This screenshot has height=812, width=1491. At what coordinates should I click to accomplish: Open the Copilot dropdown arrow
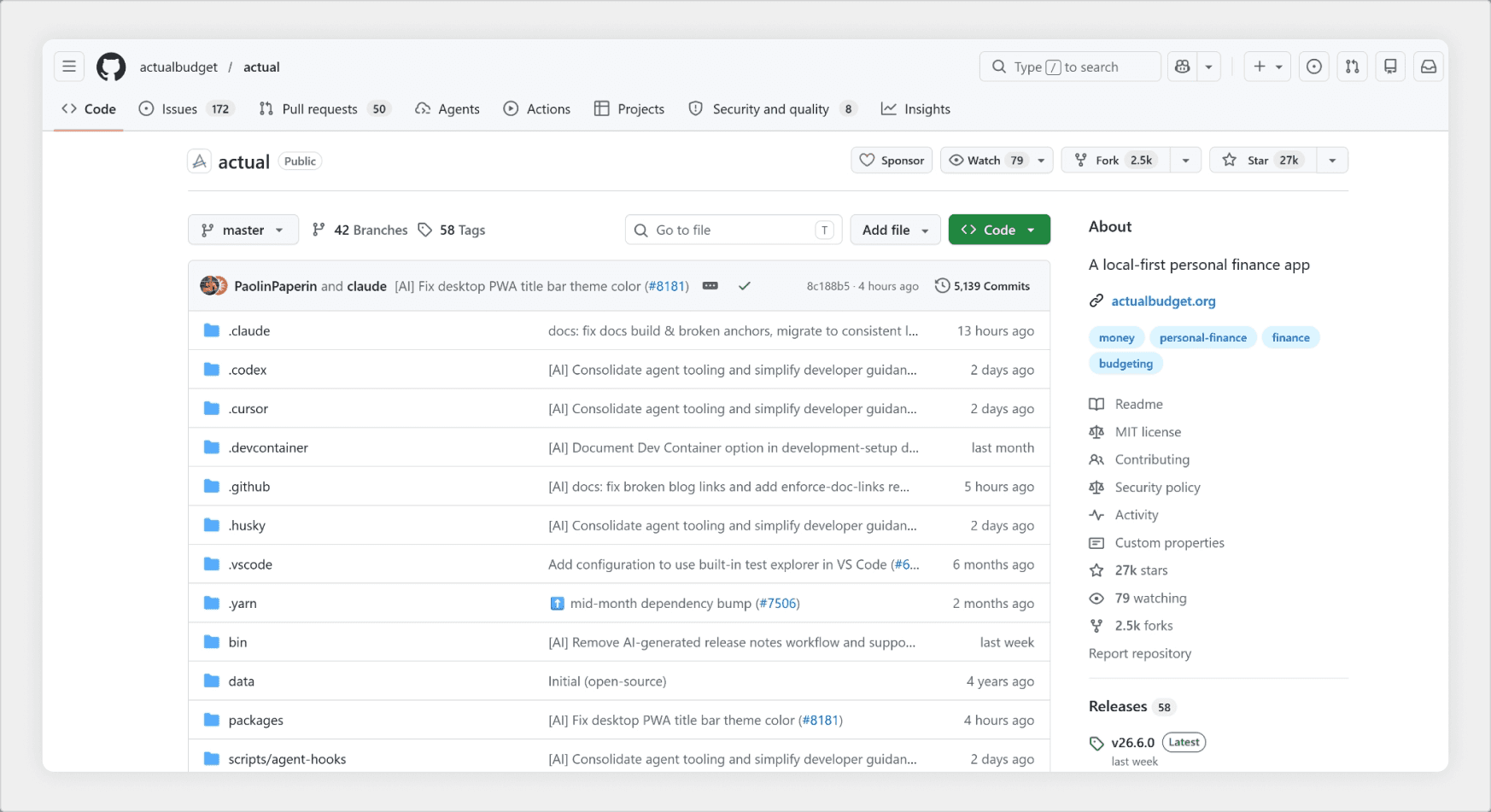point(1209,67)
